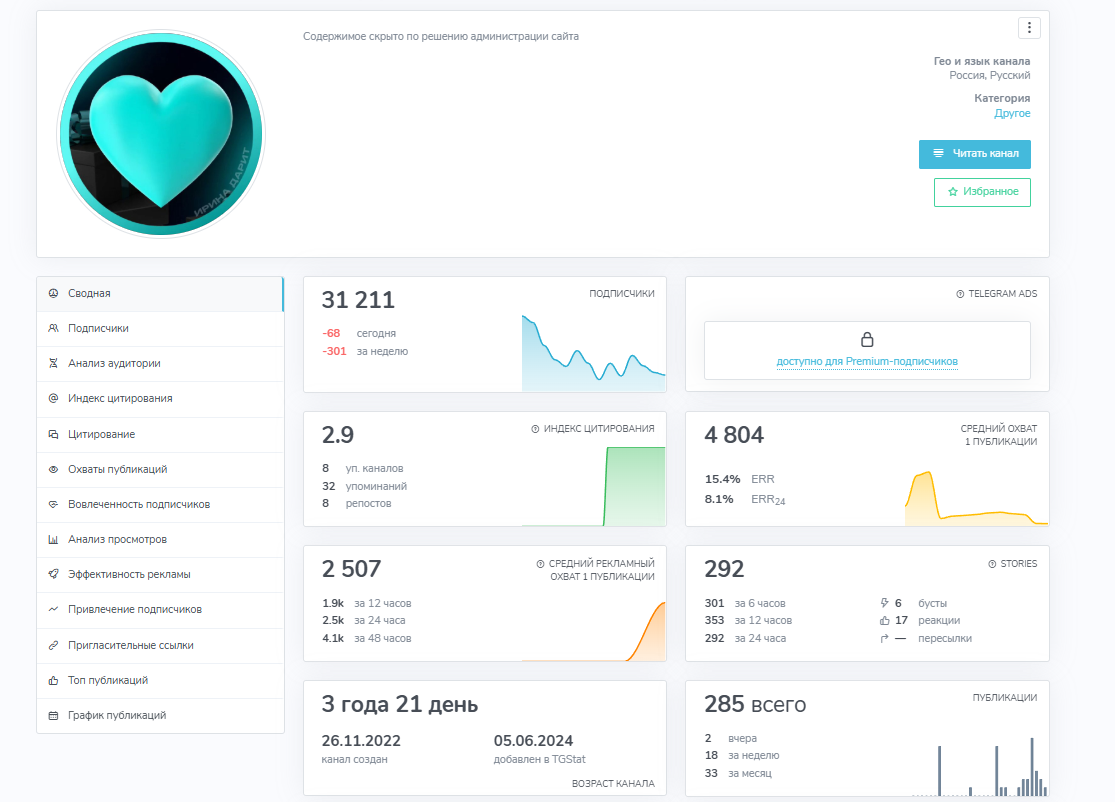
Task: Click the Telegram Ads help icon
Action: coord(960,295)
